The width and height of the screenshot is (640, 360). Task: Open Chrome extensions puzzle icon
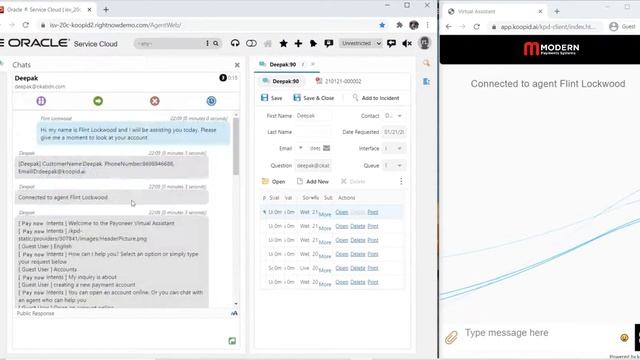[399, 25]
